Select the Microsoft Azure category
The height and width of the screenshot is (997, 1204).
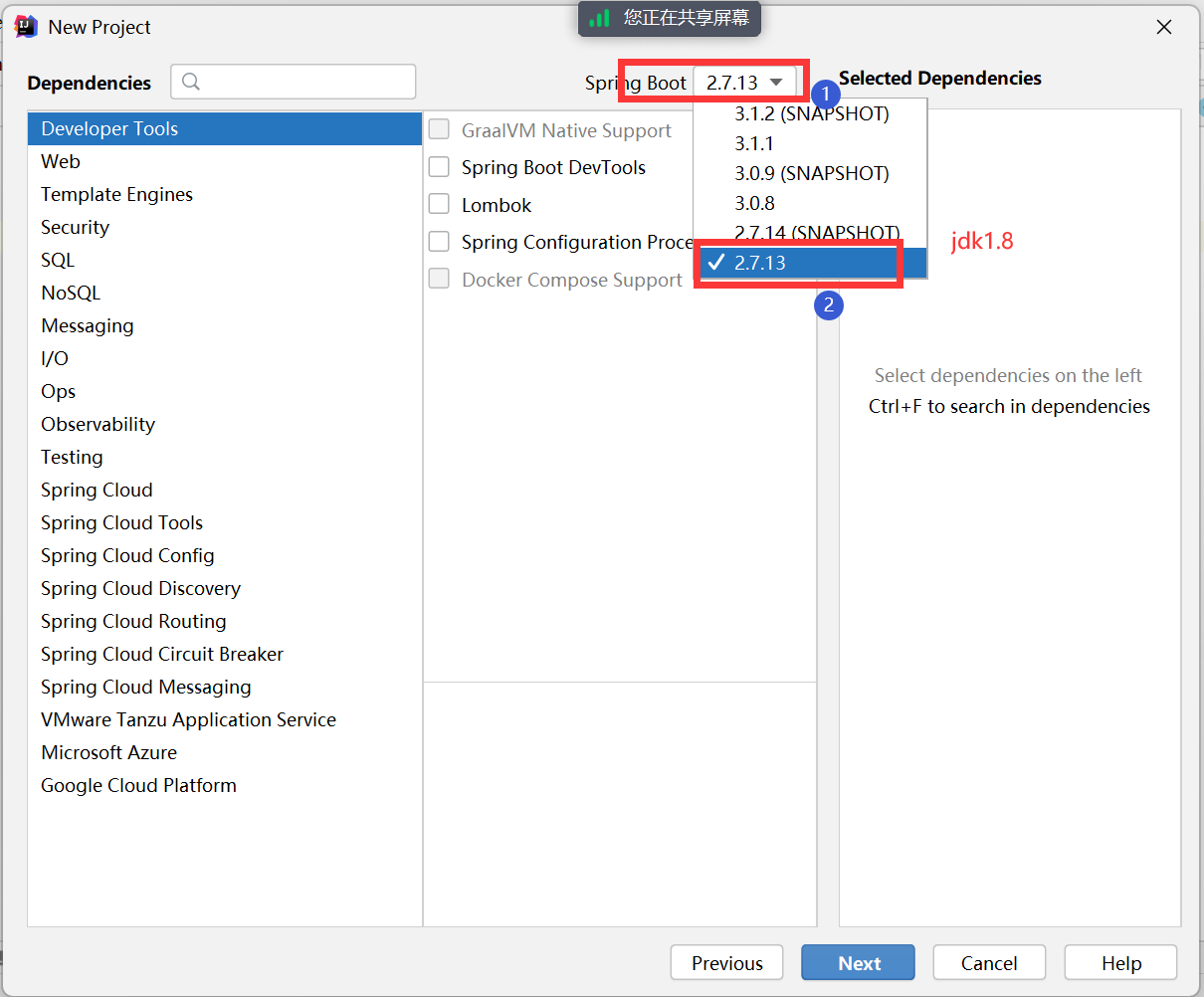[x=225, y=752]
